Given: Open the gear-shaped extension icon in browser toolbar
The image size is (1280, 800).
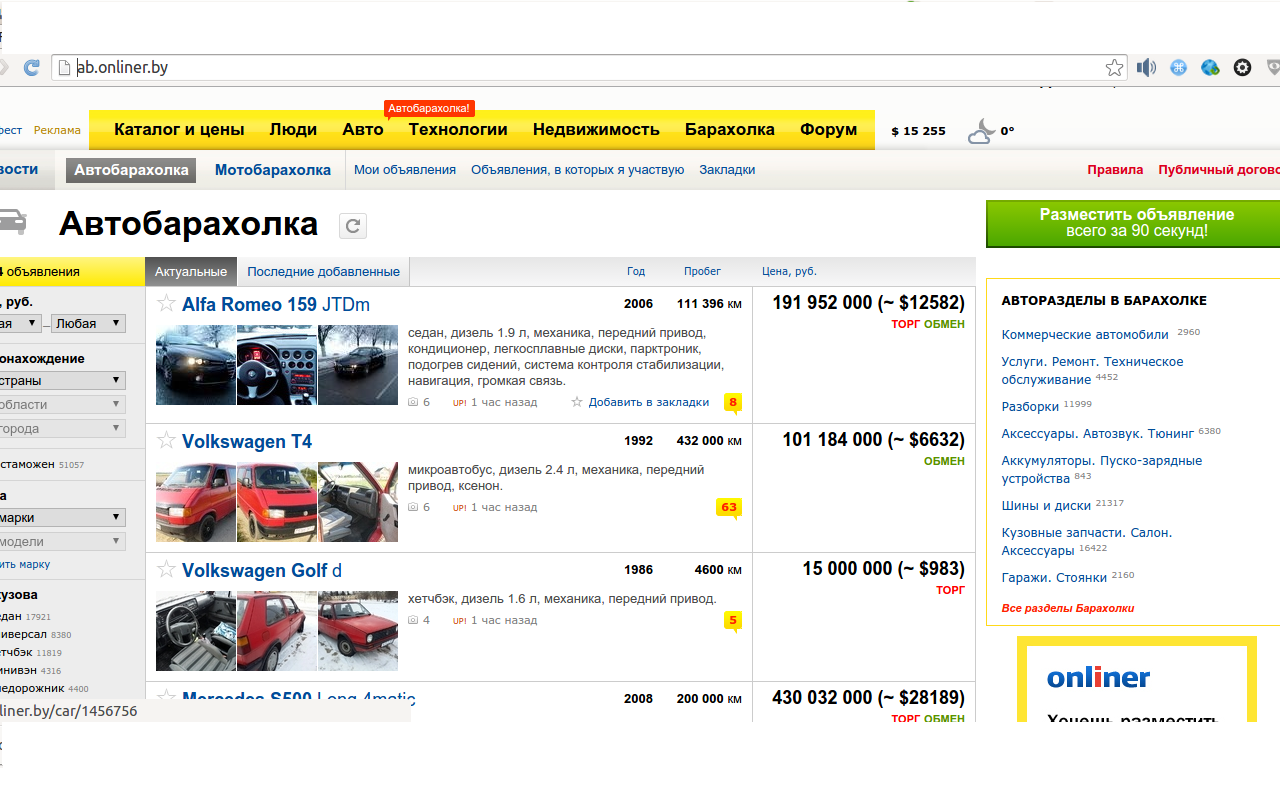Looking at the screenshot, I should pyautogui.click(x=1242, y=68).
